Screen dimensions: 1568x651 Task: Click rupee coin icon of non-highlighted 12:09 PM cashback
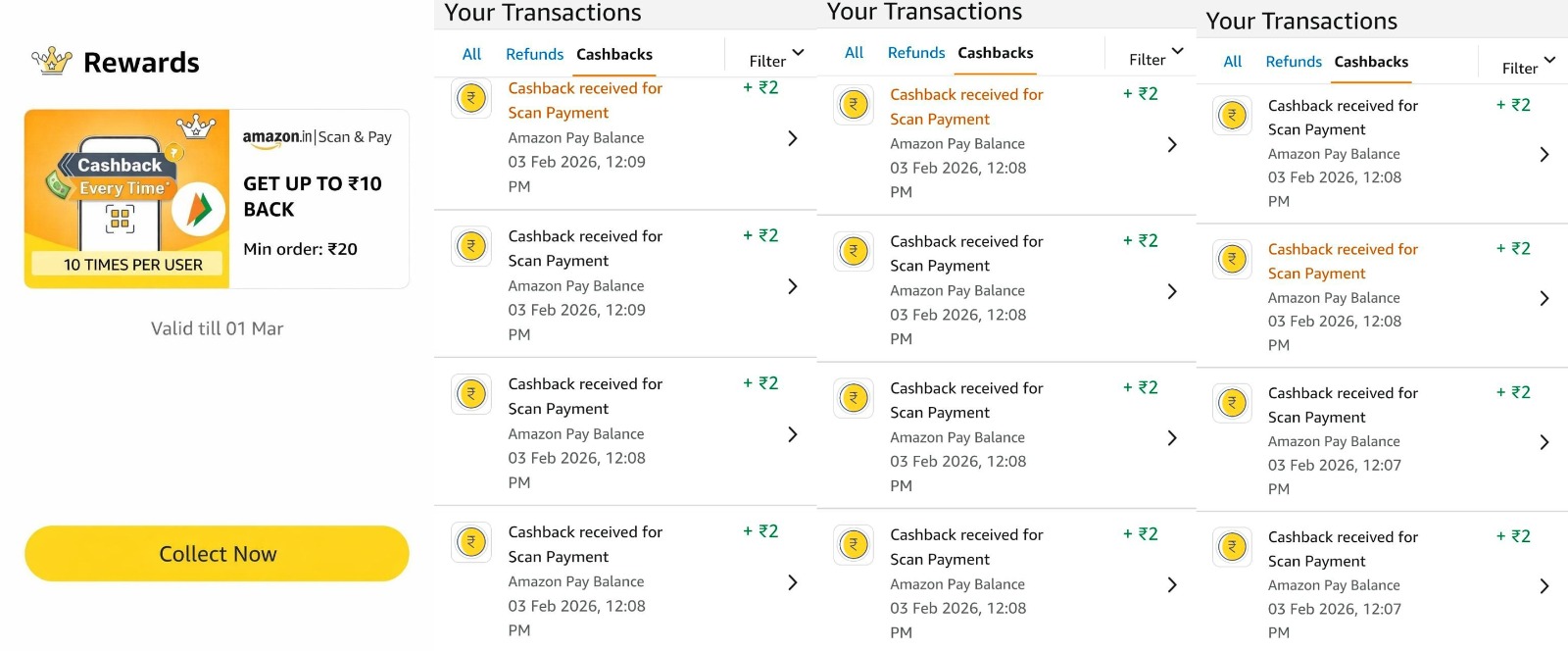(471, 246)
